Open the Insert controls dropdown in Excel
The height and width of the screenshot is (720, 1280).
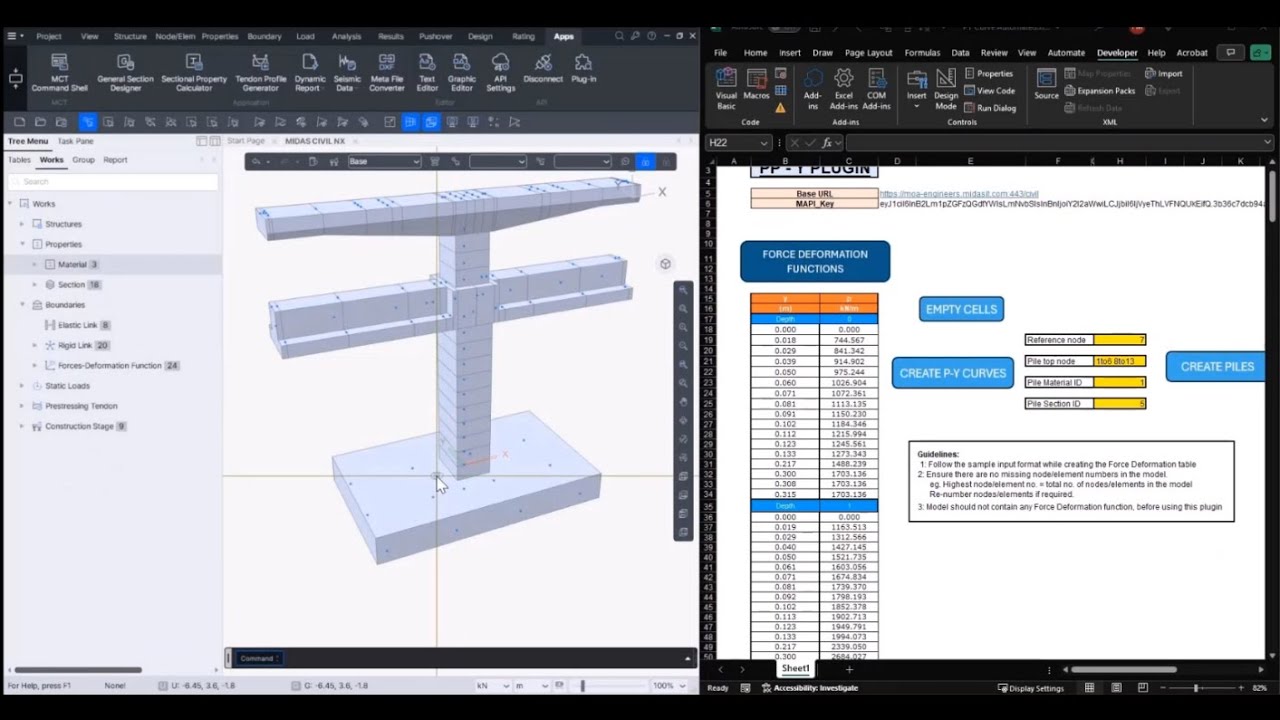916,88
